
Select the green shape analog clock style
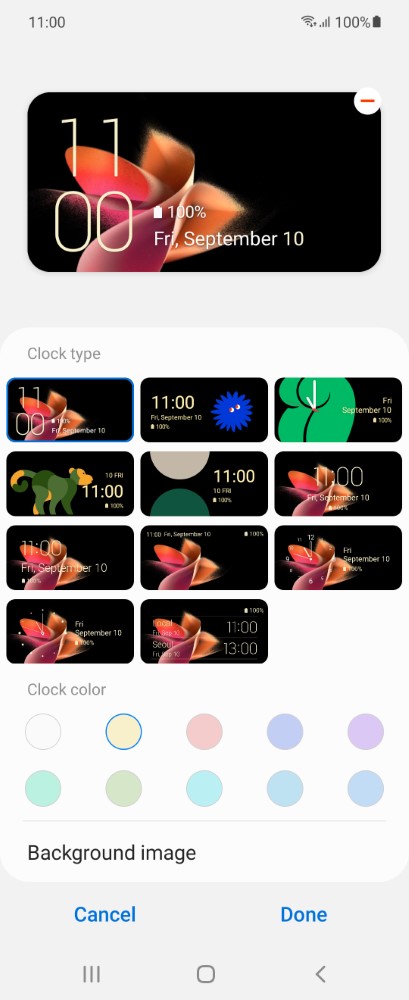338,409
